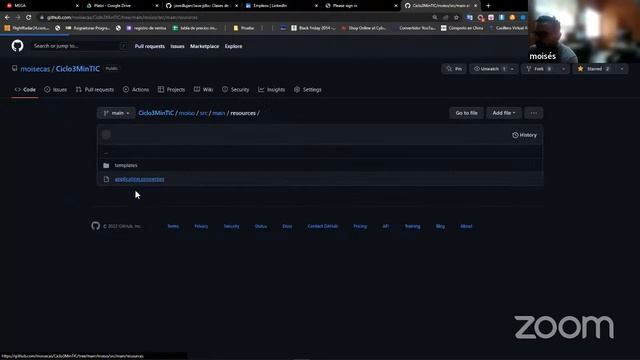Open the Projects tab
Viewport: 640px width, 360px height.
coord(171,89)
